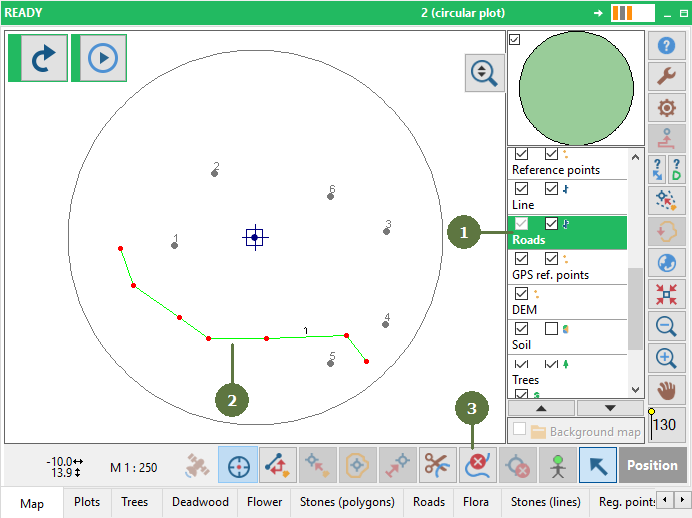Switch to the Stones (polygons) tab

[x=347, y=502]
